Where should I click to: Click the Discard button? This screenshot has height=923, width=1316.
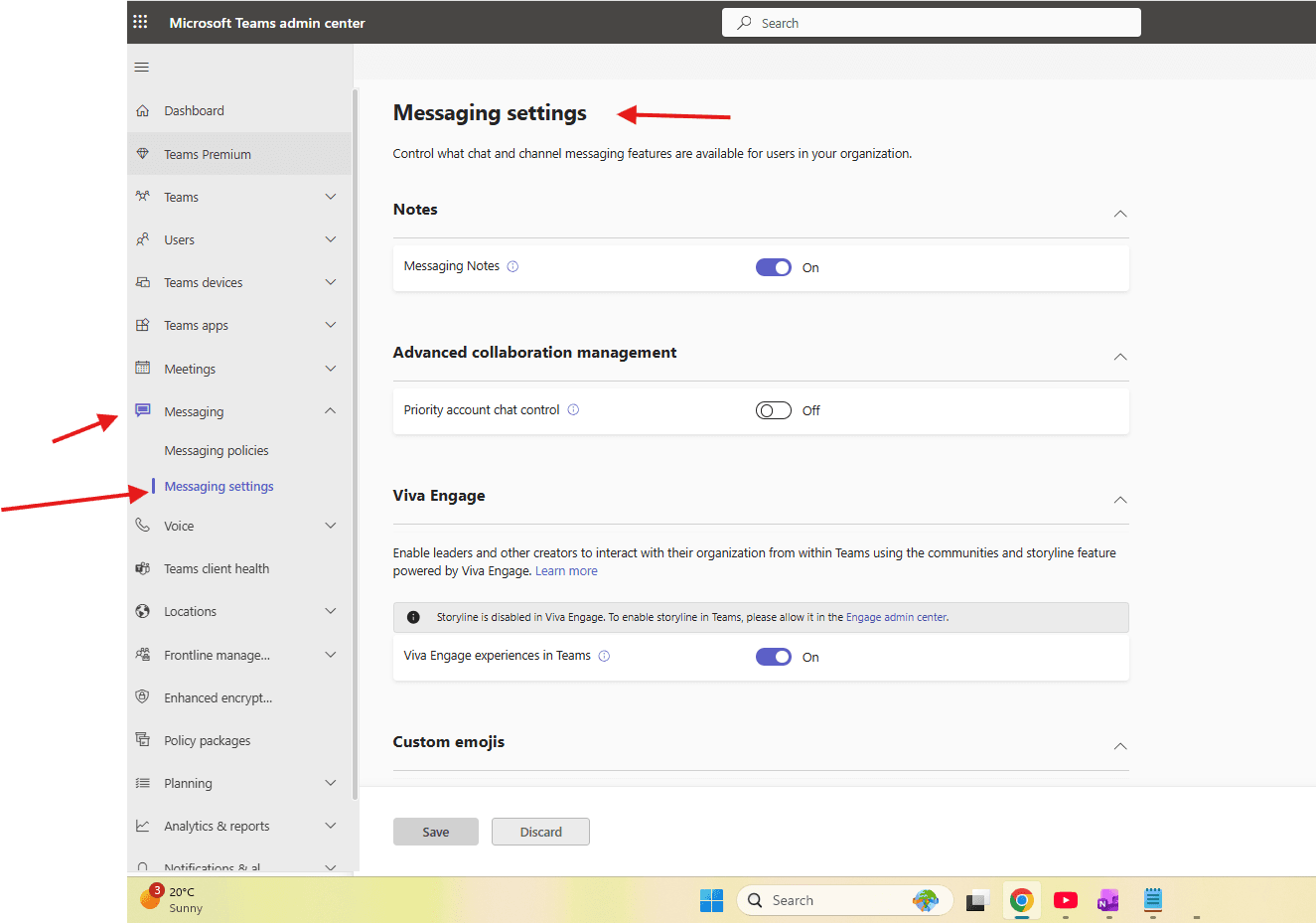click(540, 832)
